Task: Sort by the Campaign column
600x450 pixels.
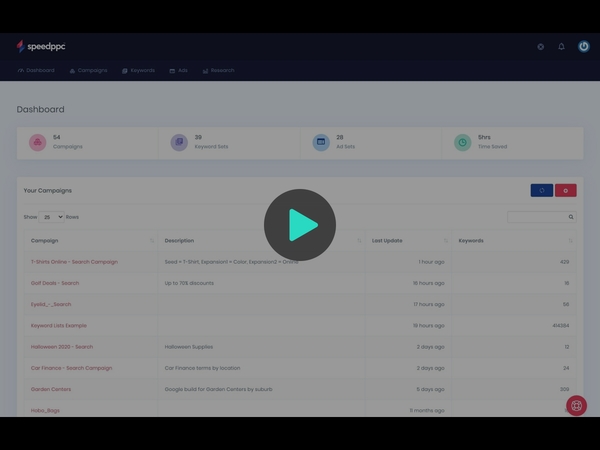Action: [x=91, y=241]
